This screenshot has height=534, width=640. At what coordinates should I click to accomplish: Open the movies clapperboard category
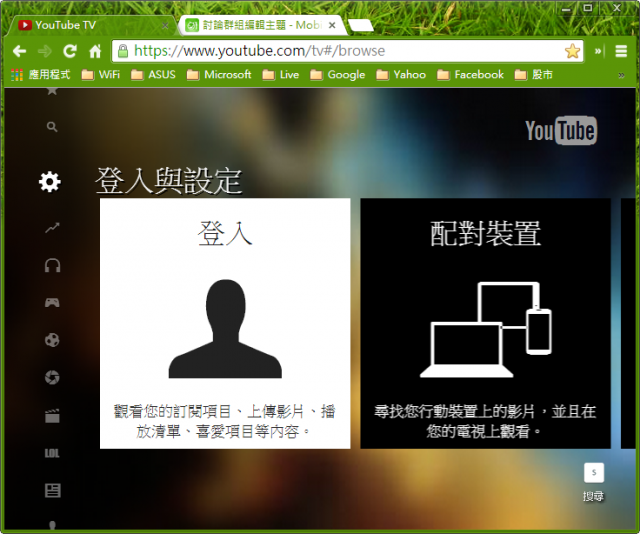pos(52,416)
